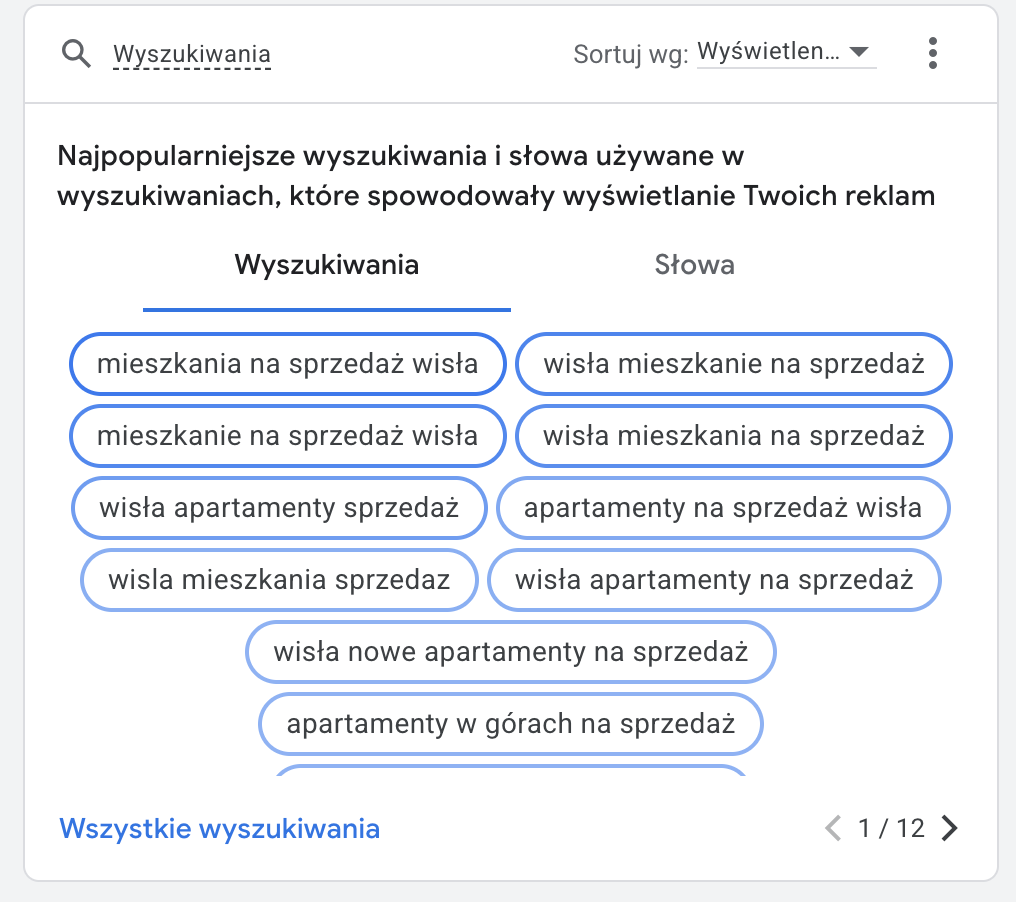This screenshot has width=1016, height=902.
Task: Click the Wyszukiwania card title
Action: click(192, 54)
